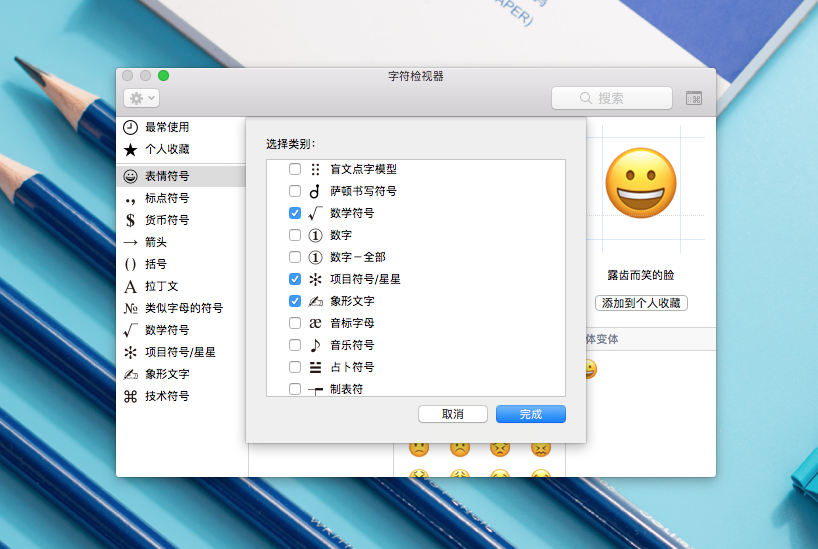Uncheck 项目符号/星星 in the category list
This screenshot has width=818, height=549.
[x=295, y=279]
